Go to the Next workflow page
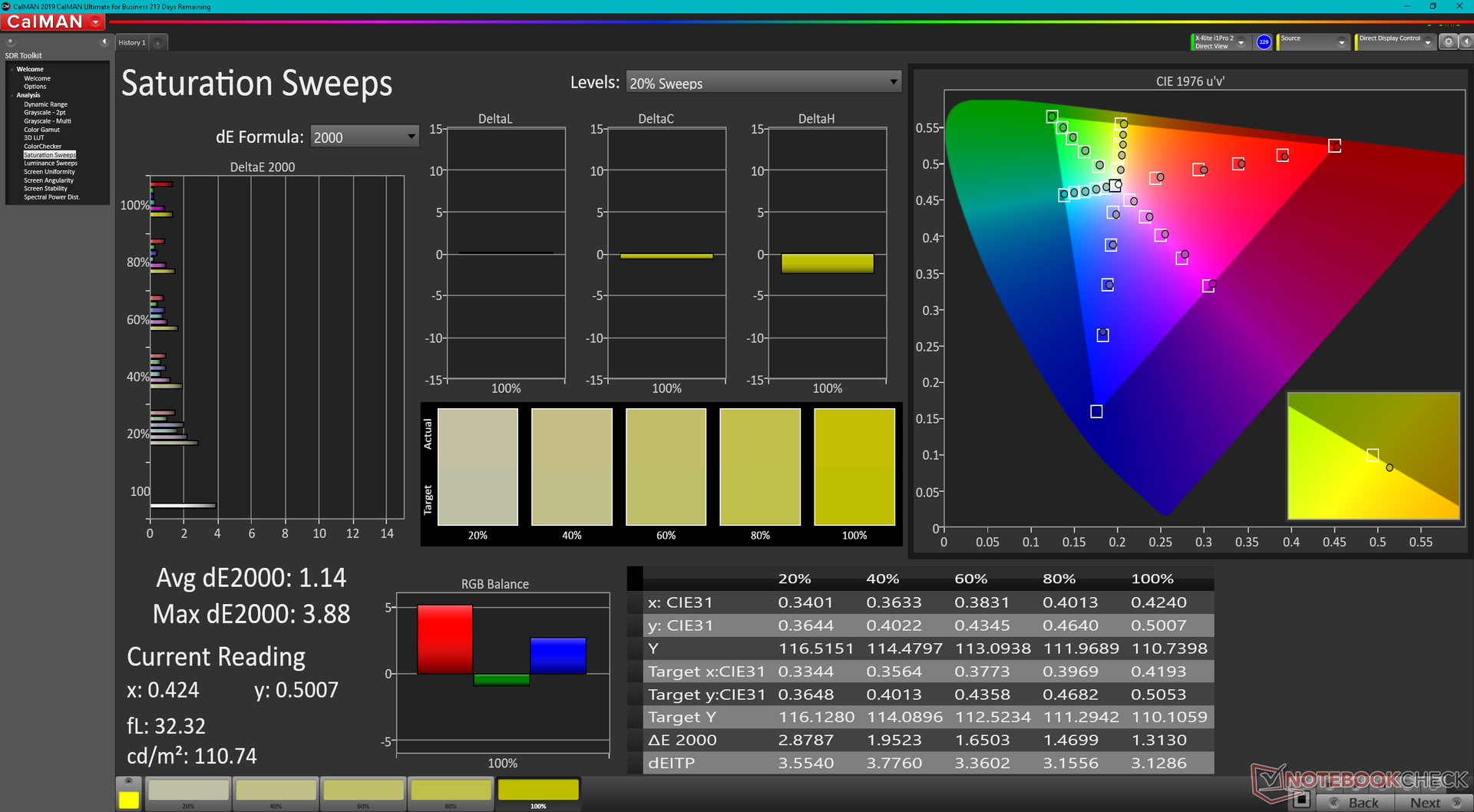 (1433, 803)
